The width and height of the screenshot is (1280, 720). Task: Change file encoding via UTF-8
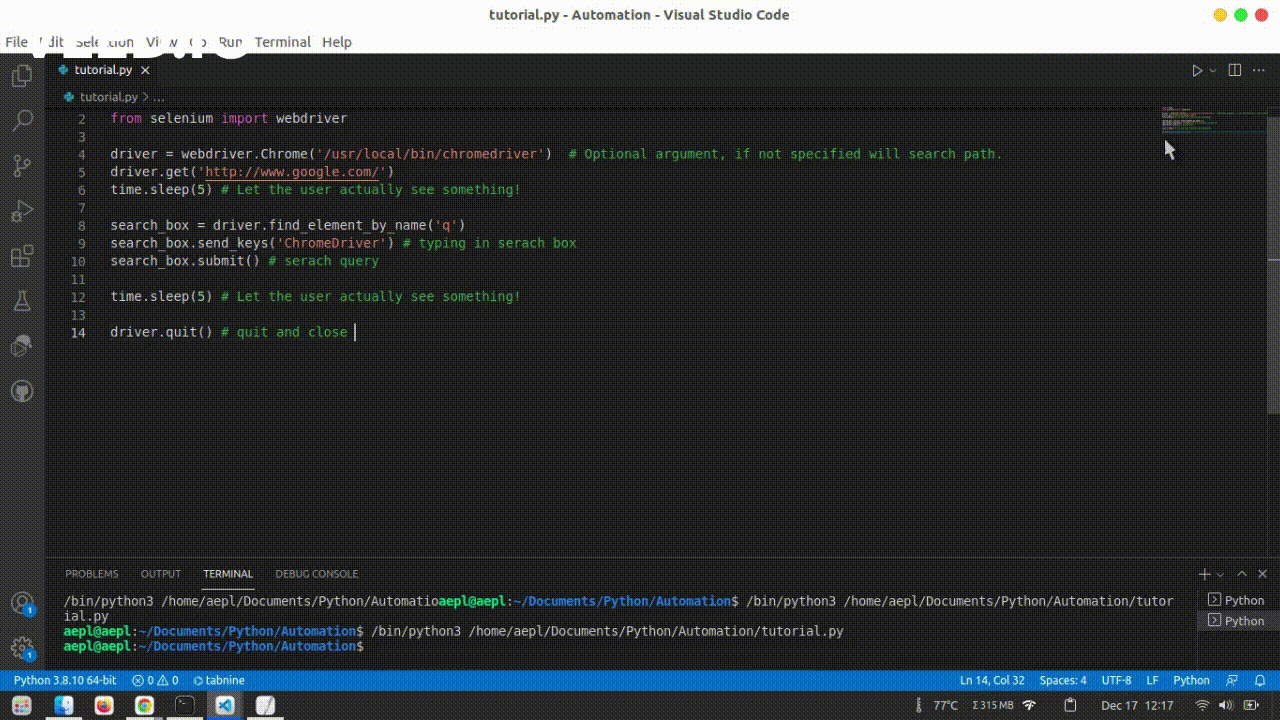point(1116,680)
